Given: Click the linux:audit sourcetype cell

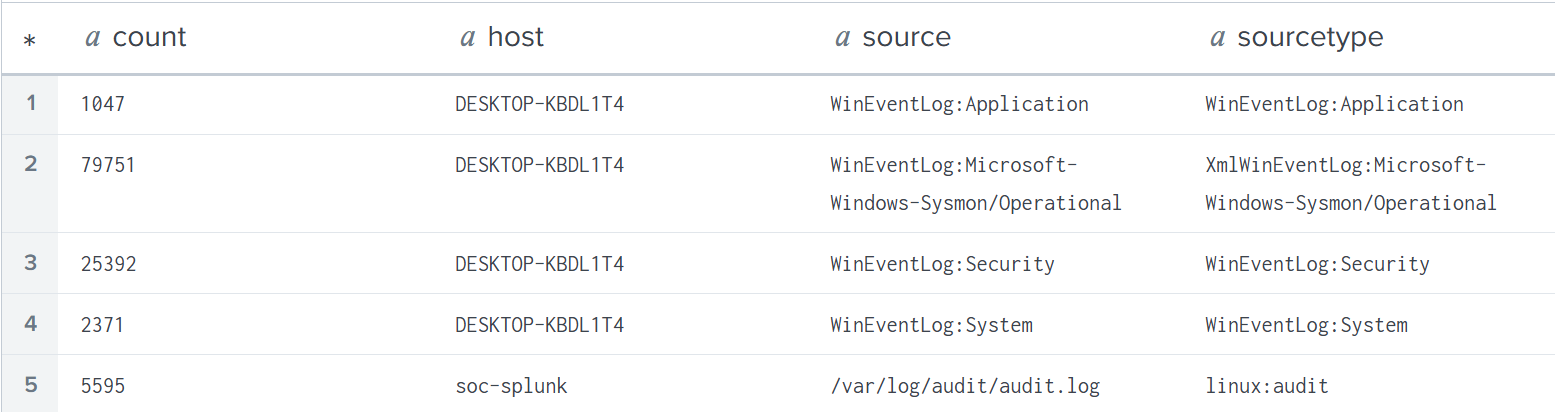Looking at the screenshot, I should click(1267, 386).
